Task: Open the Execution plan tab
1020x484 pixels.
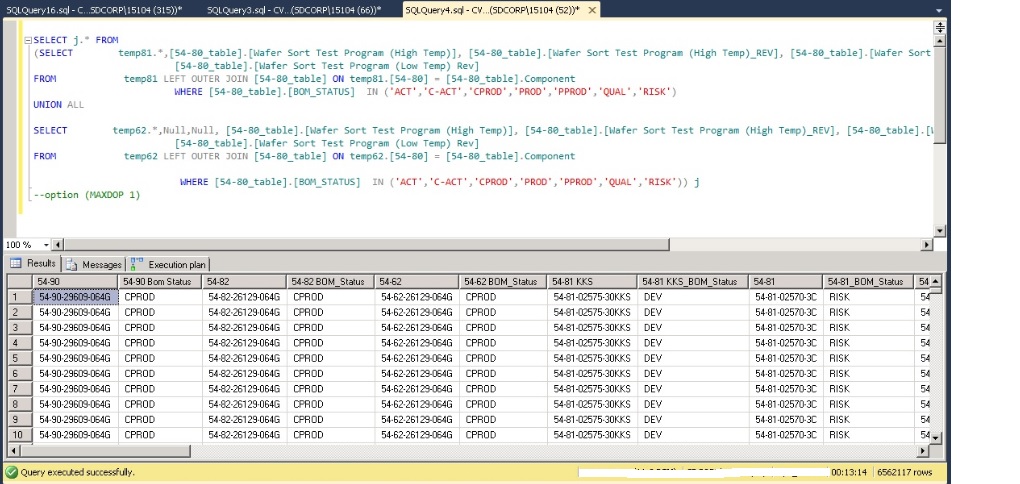Action: 168,264
